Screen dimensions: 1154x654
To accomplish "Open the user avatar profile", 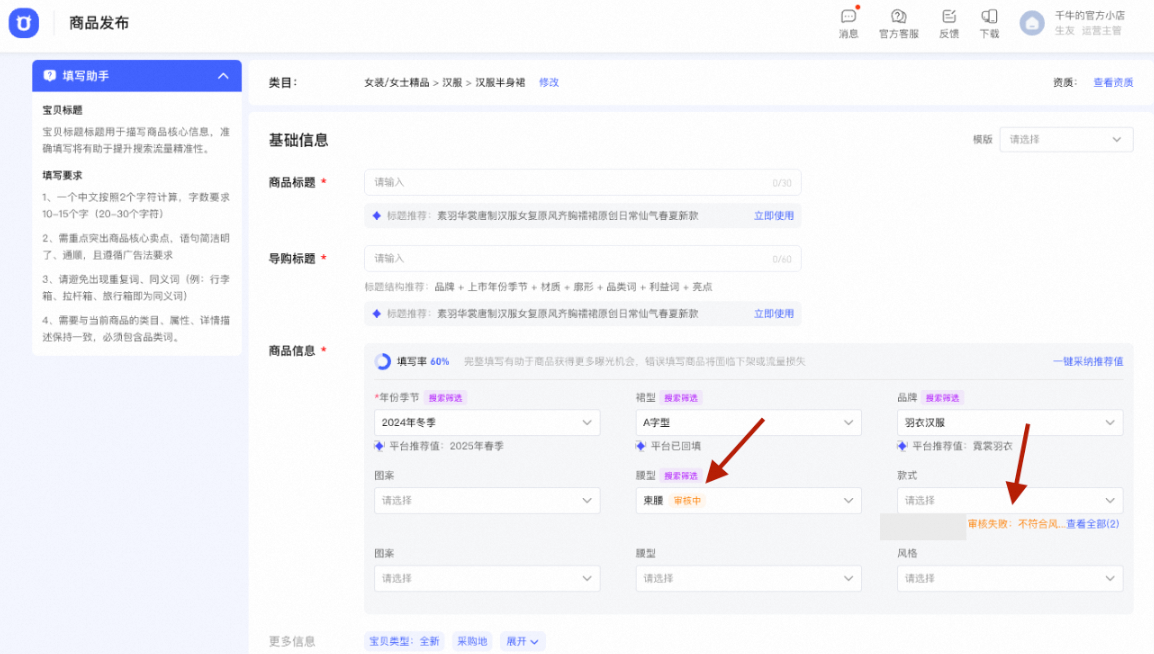I will (x=1032, y=23).
